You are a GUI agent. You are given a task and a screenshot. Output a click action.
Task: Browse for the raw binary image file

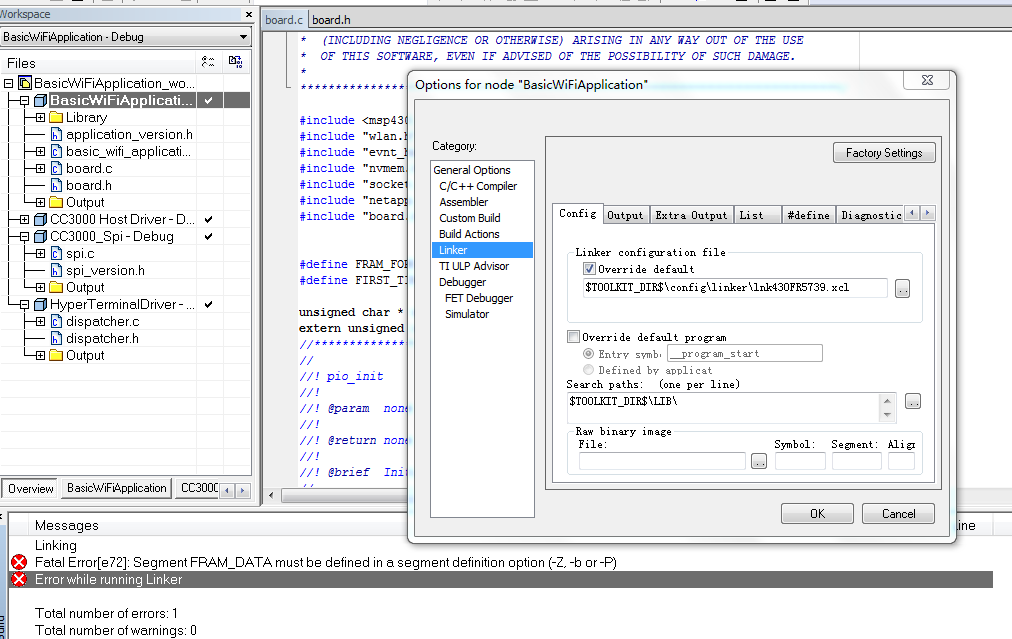(x=759, y=461)
